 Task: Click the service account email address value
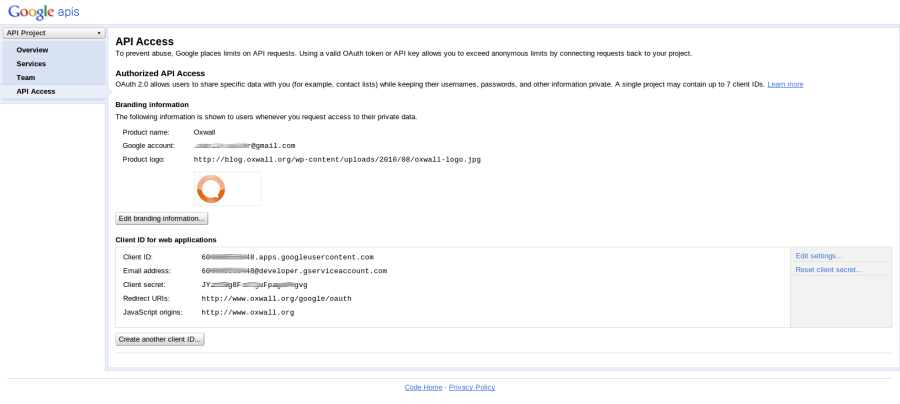point(294,271)
